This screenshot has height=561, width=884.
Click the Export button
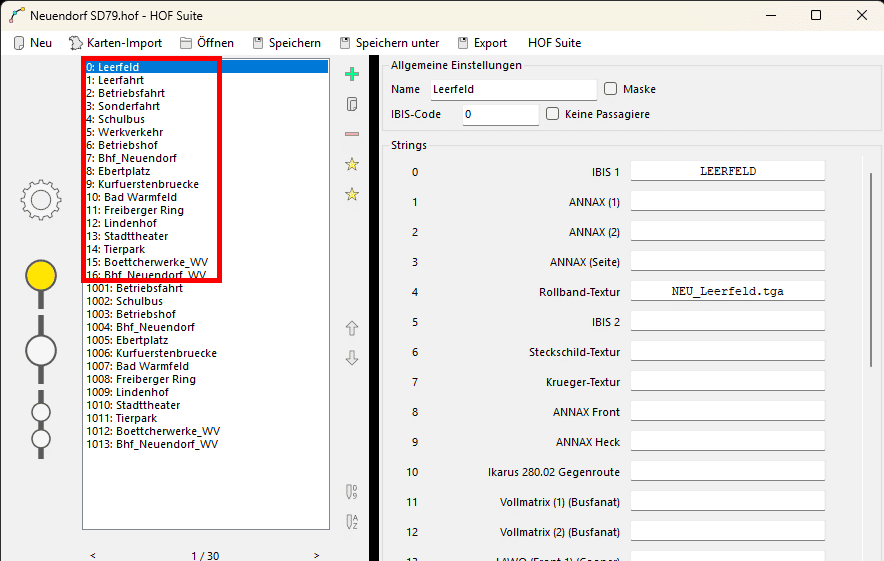point(482,43)
